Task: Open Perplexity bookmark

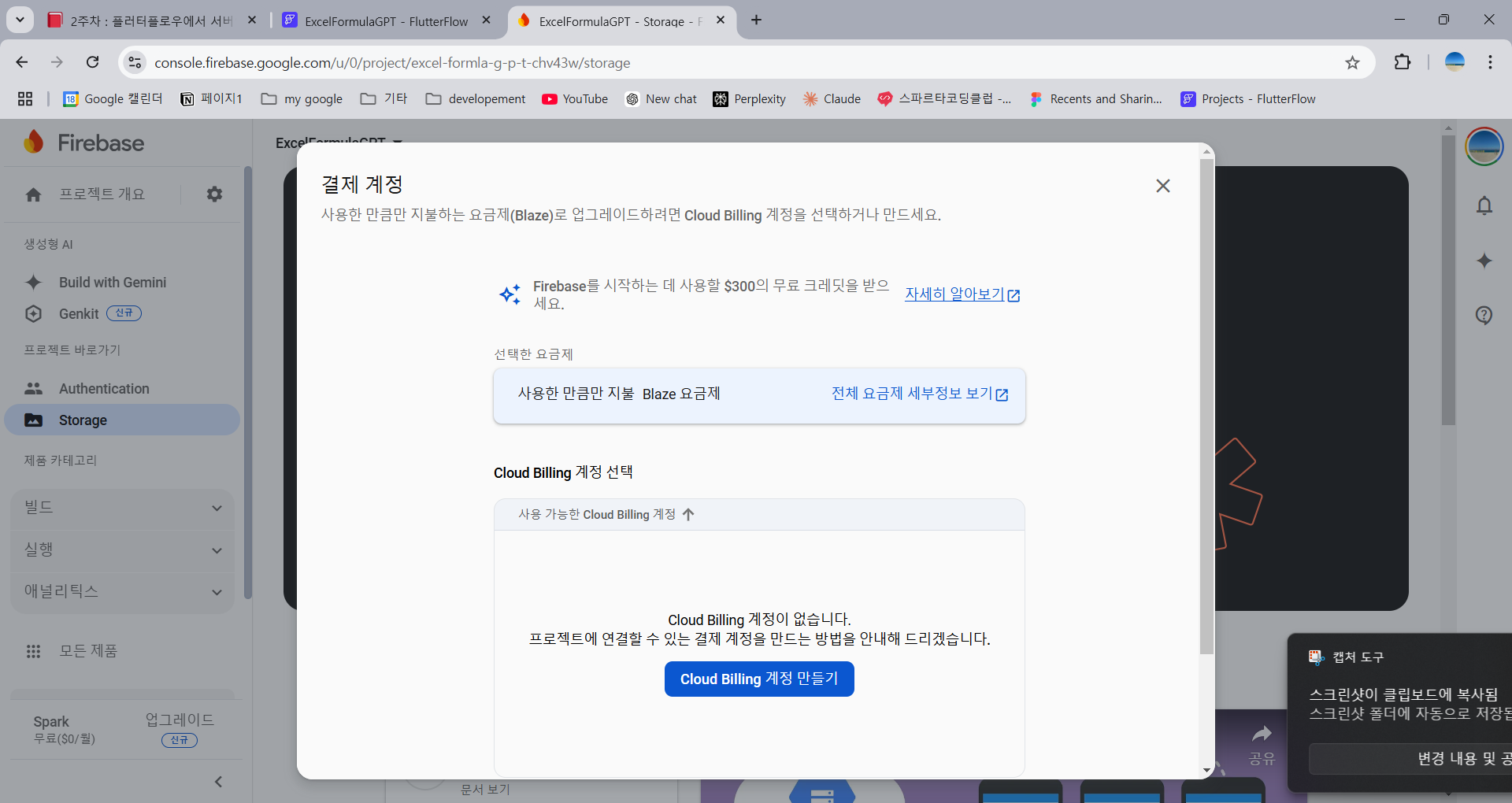Action: pos(750,99)
